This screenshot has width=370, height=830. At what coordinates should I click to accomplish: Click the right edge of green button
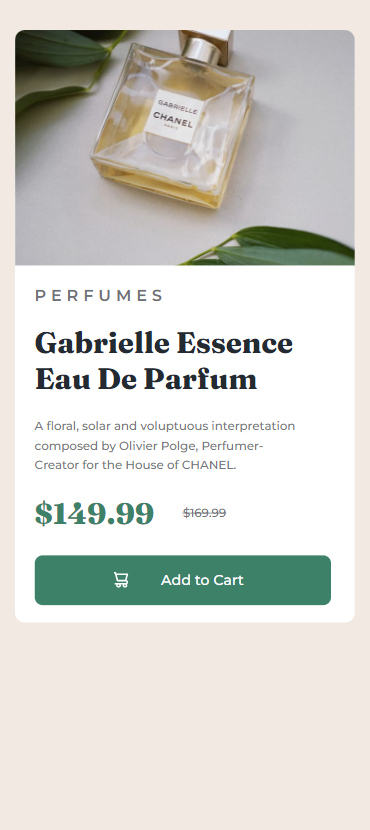point(326,580)
